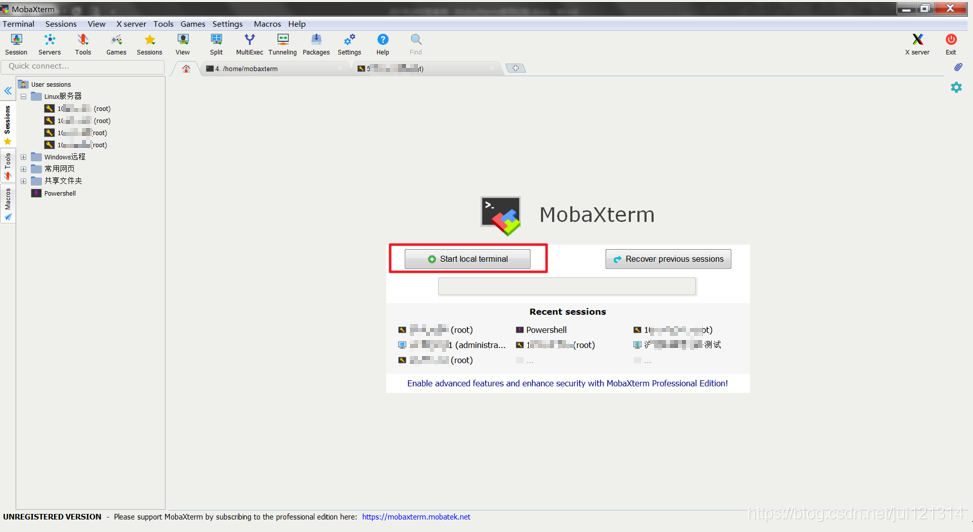The width and height of the screenshot is (973, 532).
Task: Click the X server icon
Action: (917, 45)
